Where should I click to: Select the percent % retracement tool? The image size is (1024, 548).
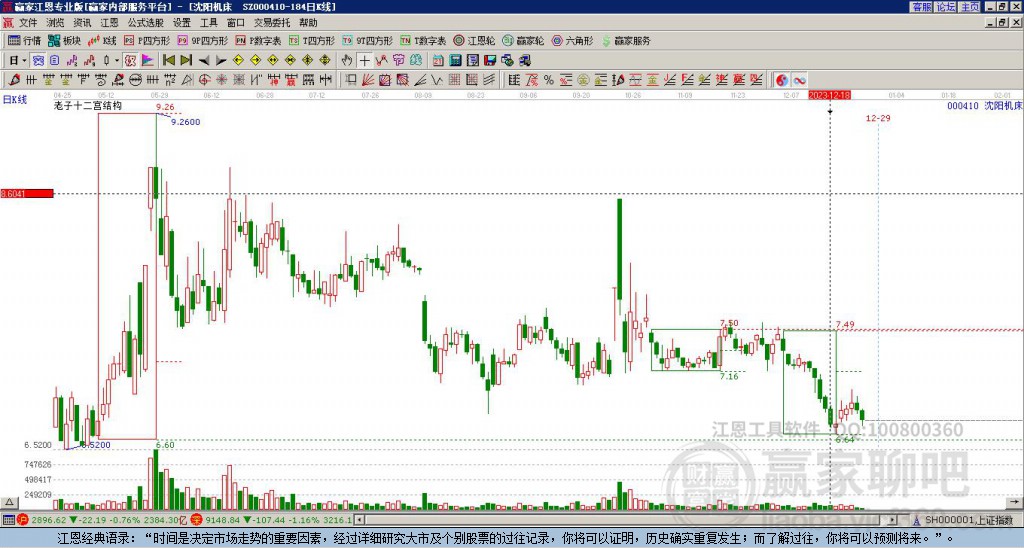(x=549, y=80)
